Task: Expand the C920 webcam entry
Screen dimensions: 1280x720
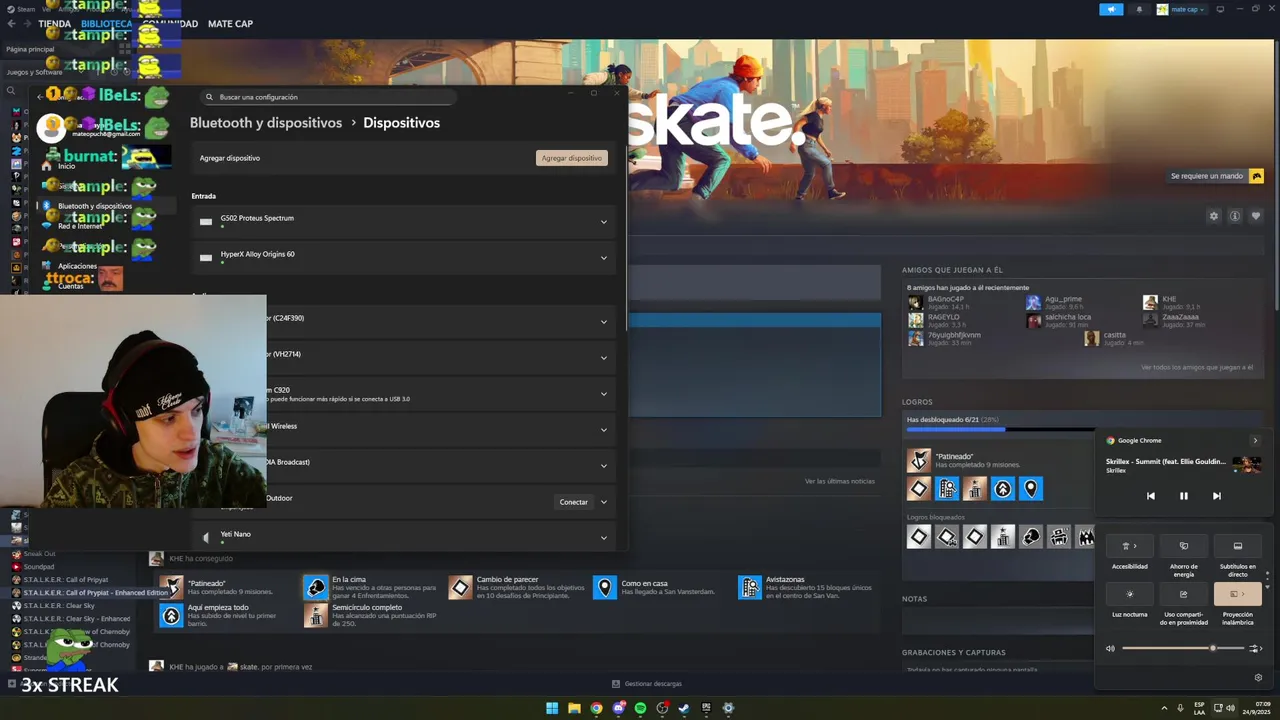Action: pos(604,394)
